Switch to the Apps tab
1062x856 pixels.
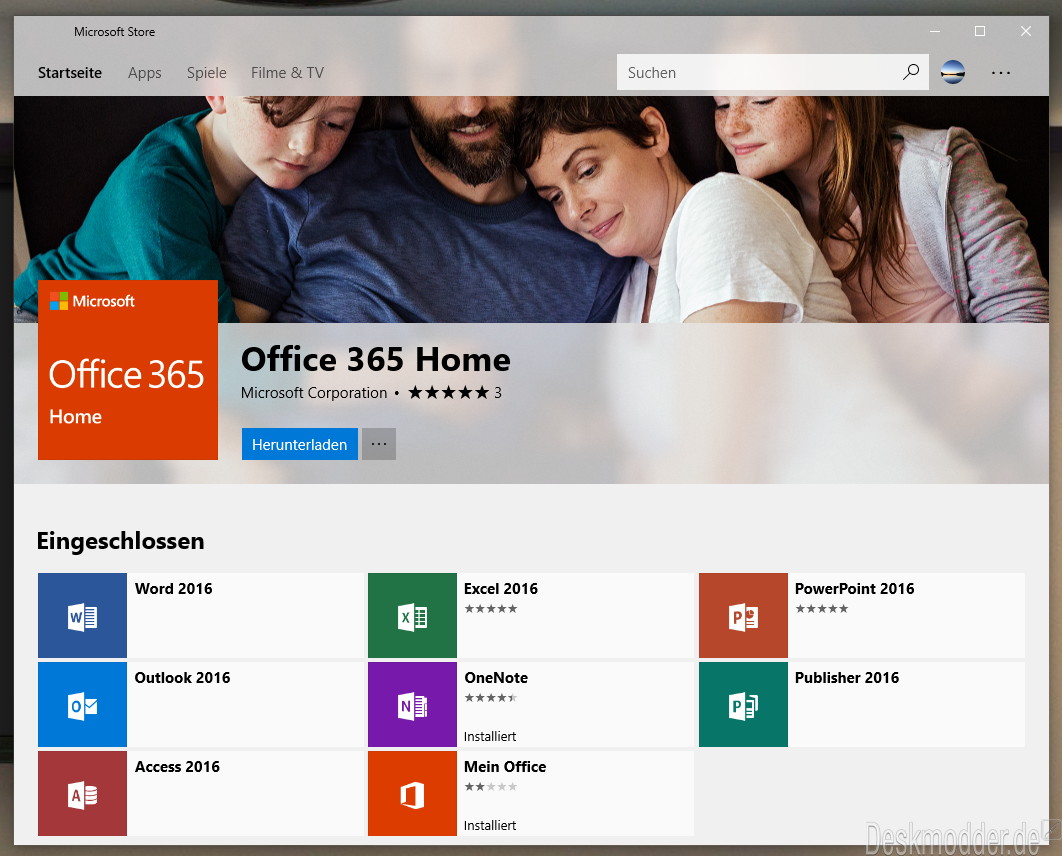(144, 72)
